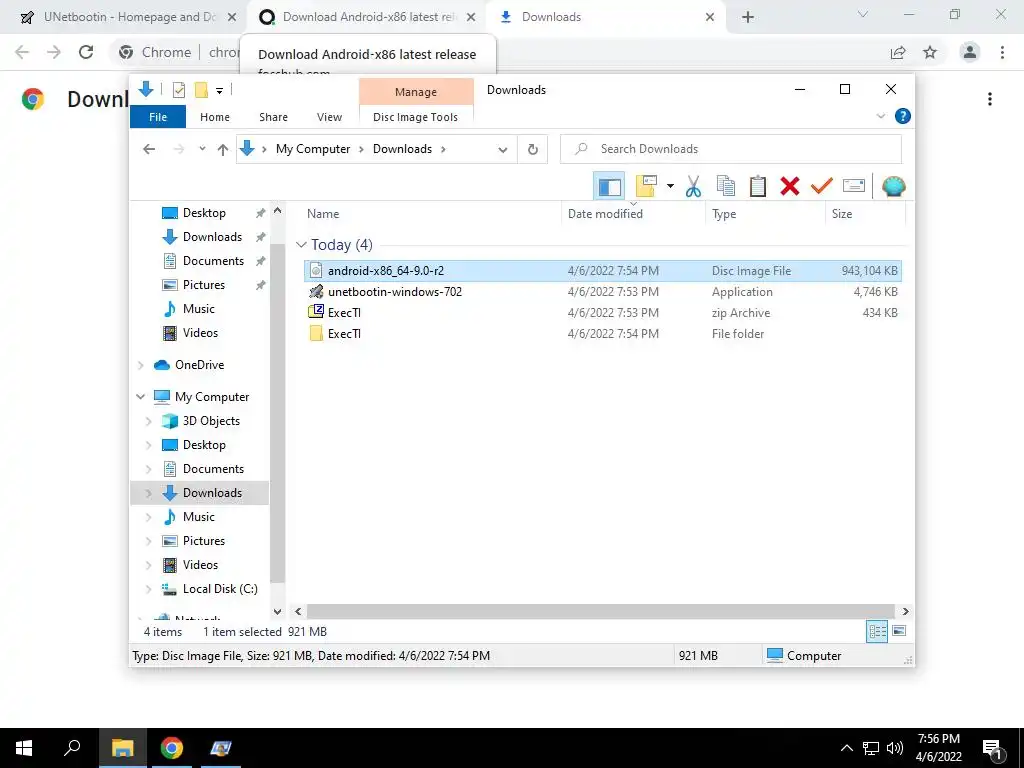Collapse the Explorer ribbon chevron

pos(880,116)
